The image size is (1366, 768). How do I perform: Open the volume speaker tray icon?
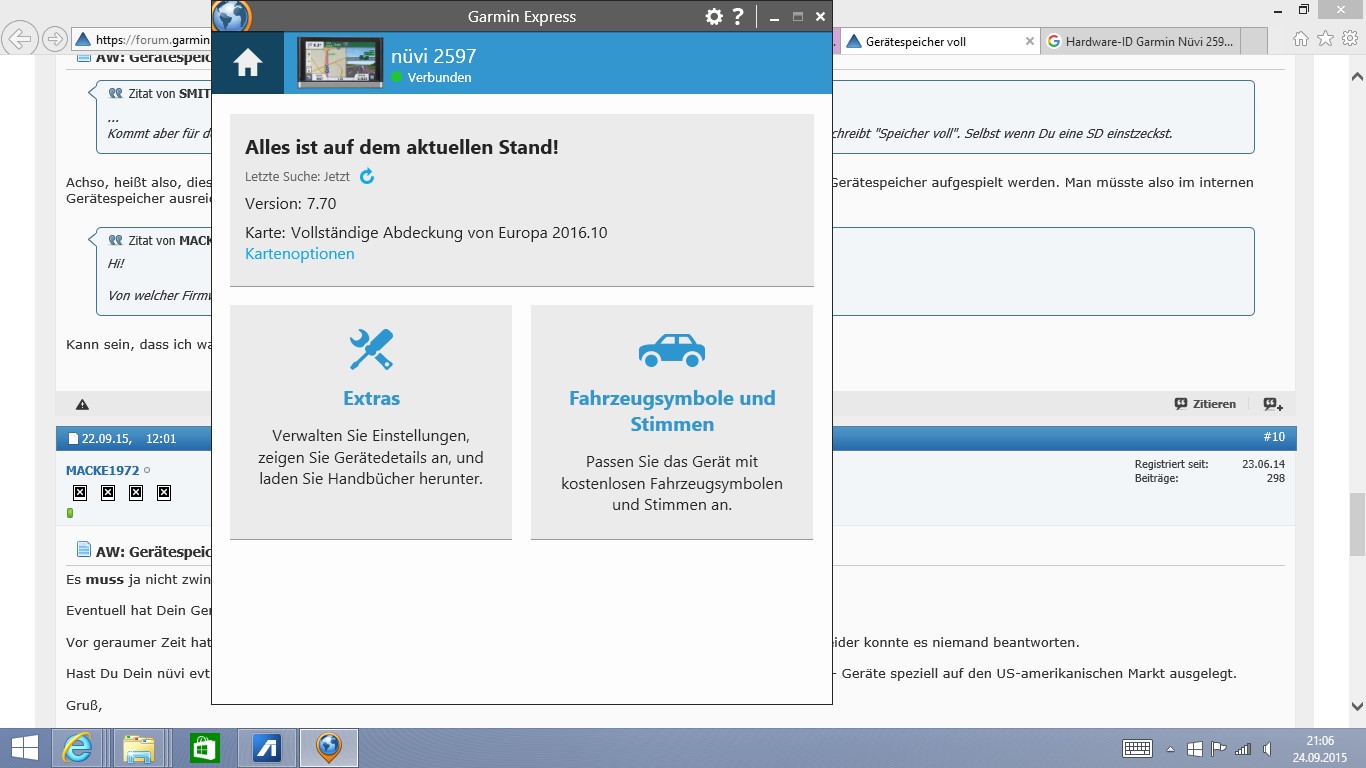coord(1268,748)
